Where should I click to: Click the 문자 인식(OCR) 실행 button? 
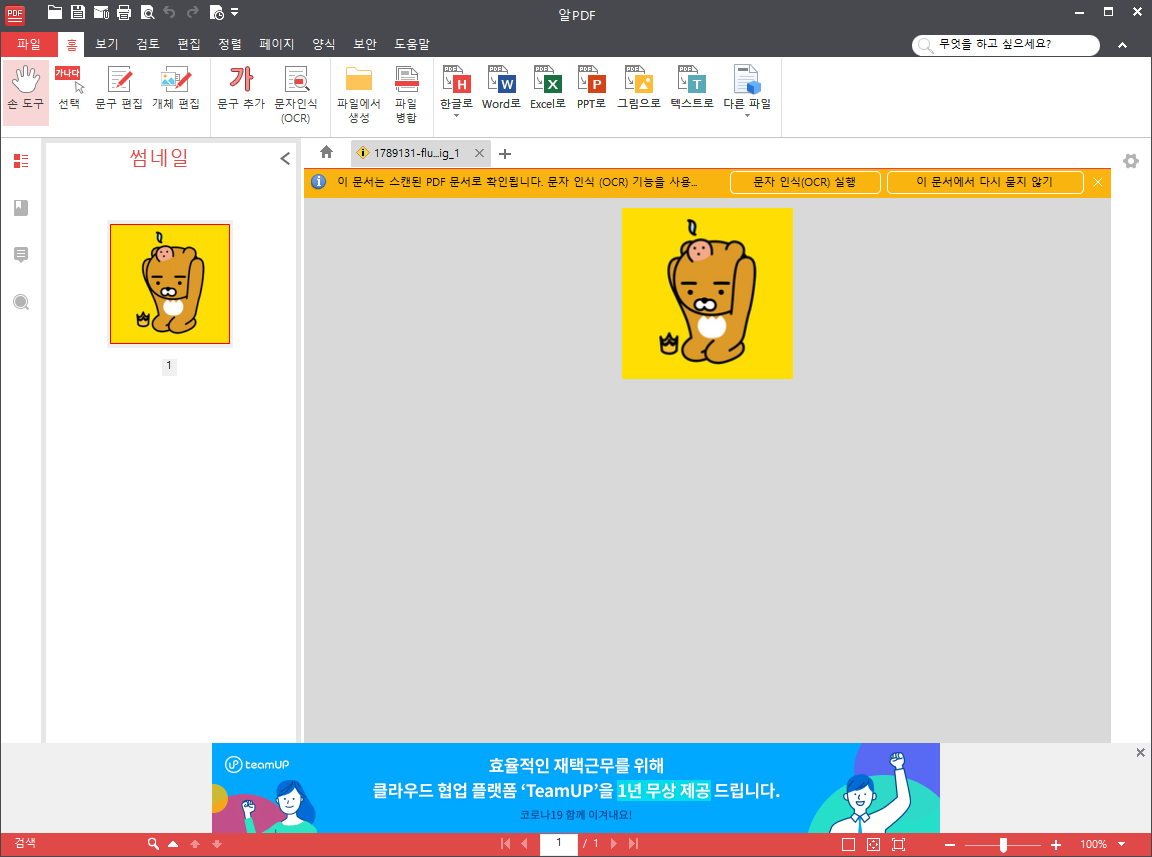click(x=805, y=182)
